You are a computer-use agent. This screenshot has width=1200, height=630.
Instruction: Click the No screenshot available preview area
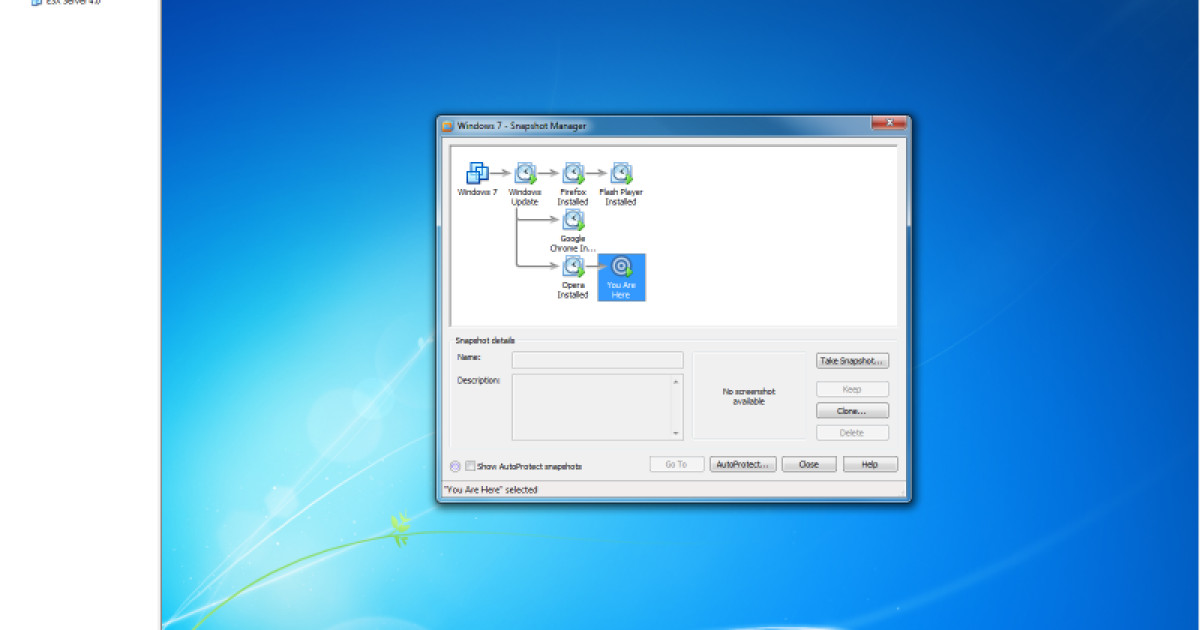click(749, 396)
